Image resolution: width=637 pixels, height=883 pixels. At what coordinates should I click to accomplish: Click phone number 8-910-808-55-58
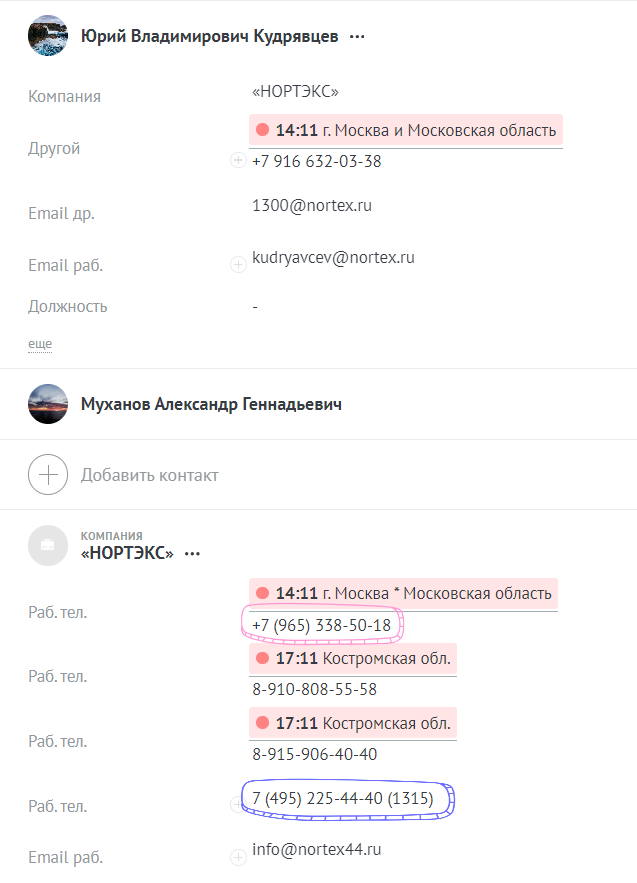click(x=314, y=689)
